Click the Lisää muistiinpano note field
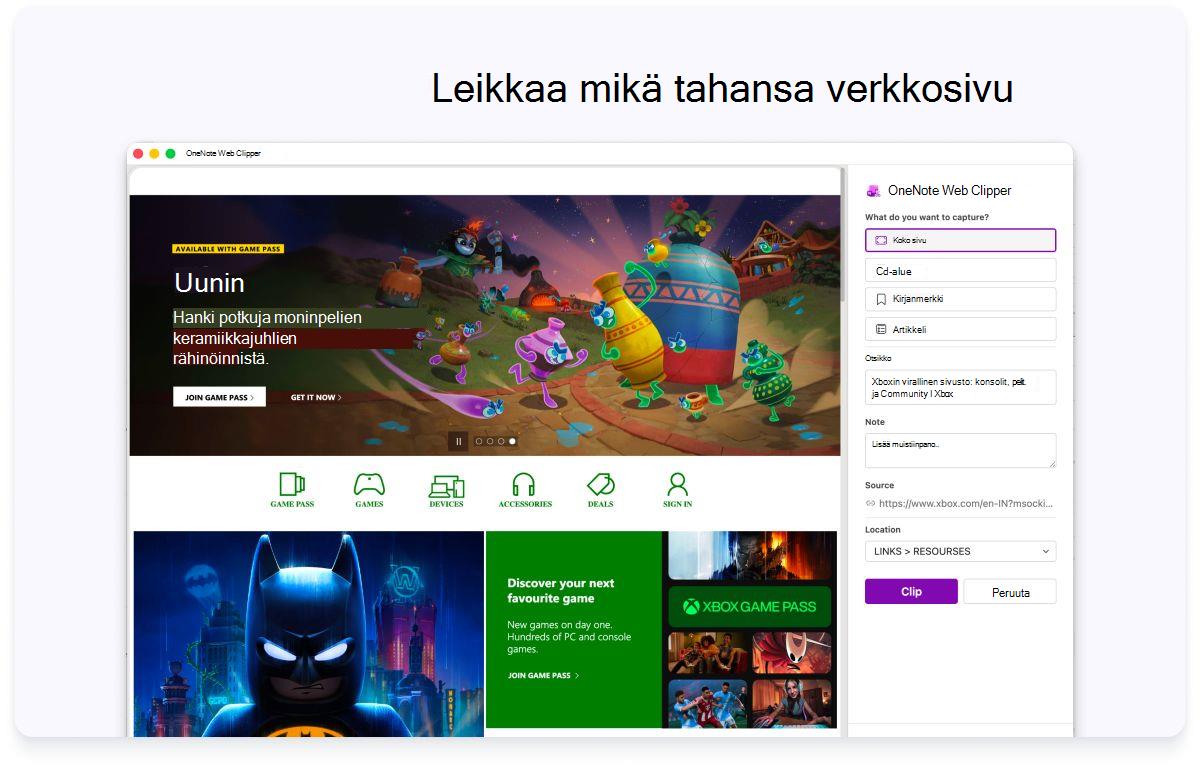The height and width of the screenshot is (770, 1200). (960, 450)
